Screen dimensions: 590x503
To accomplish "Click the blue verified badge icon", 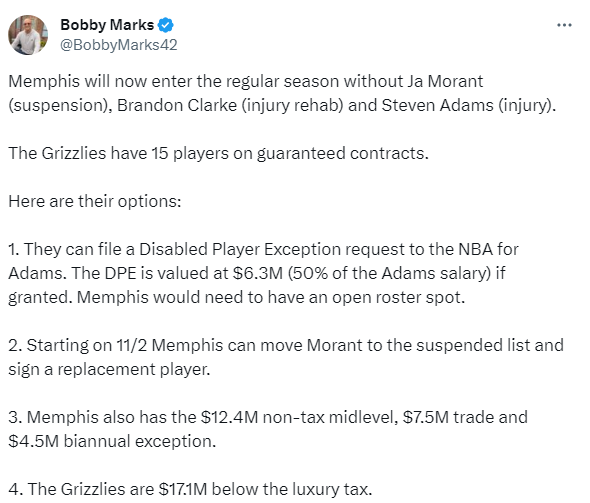I will [x=166, y=25].
